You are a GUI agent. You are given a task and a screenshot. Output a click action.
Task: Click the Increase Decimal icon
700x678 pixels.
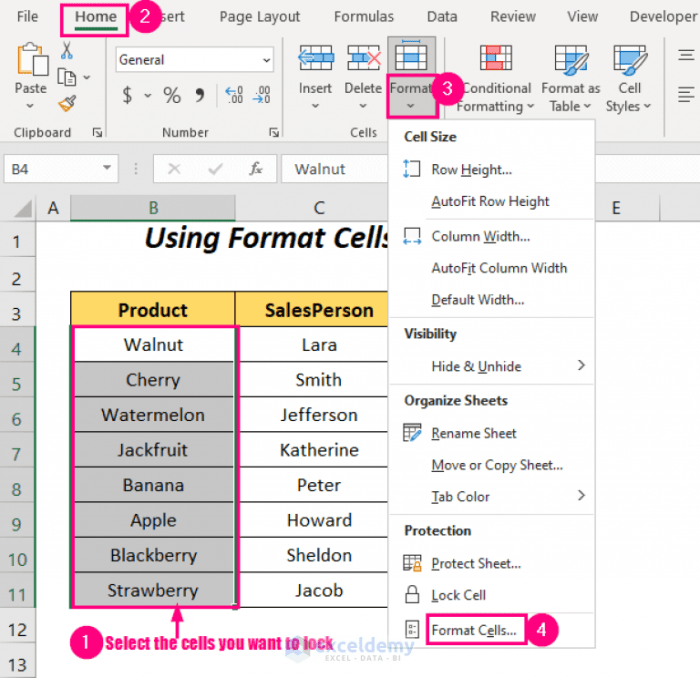click(x=234, y=95)
